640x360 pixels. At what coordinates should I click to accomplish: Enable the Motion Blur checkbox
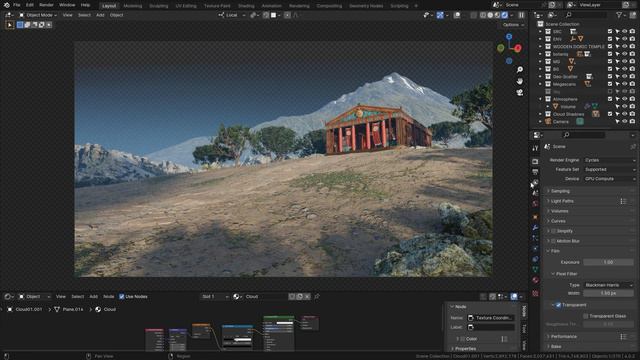click(553, 241)
